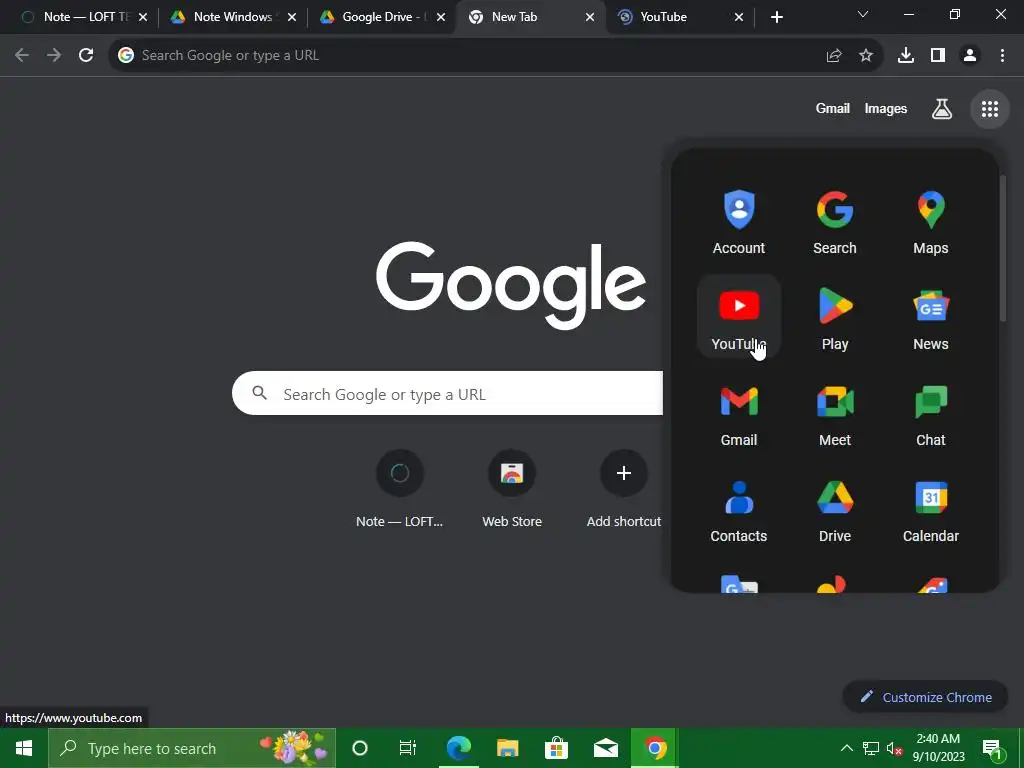Screen dimensions: 1024x768
Task: Click Chrome icon on the taskbar
Action: [x=654, y=748]
